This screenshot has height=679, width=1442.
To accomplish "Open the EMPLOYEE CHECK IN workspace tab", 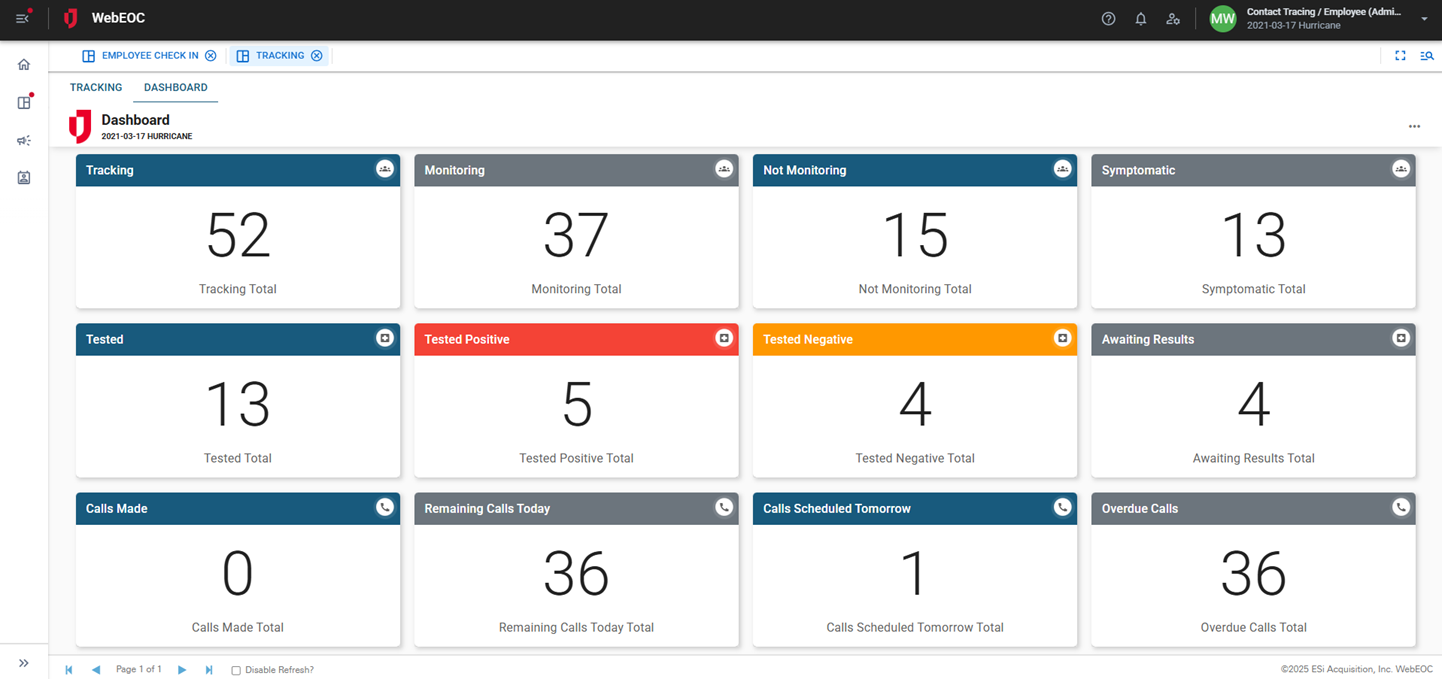I will (x=148, y=55).
